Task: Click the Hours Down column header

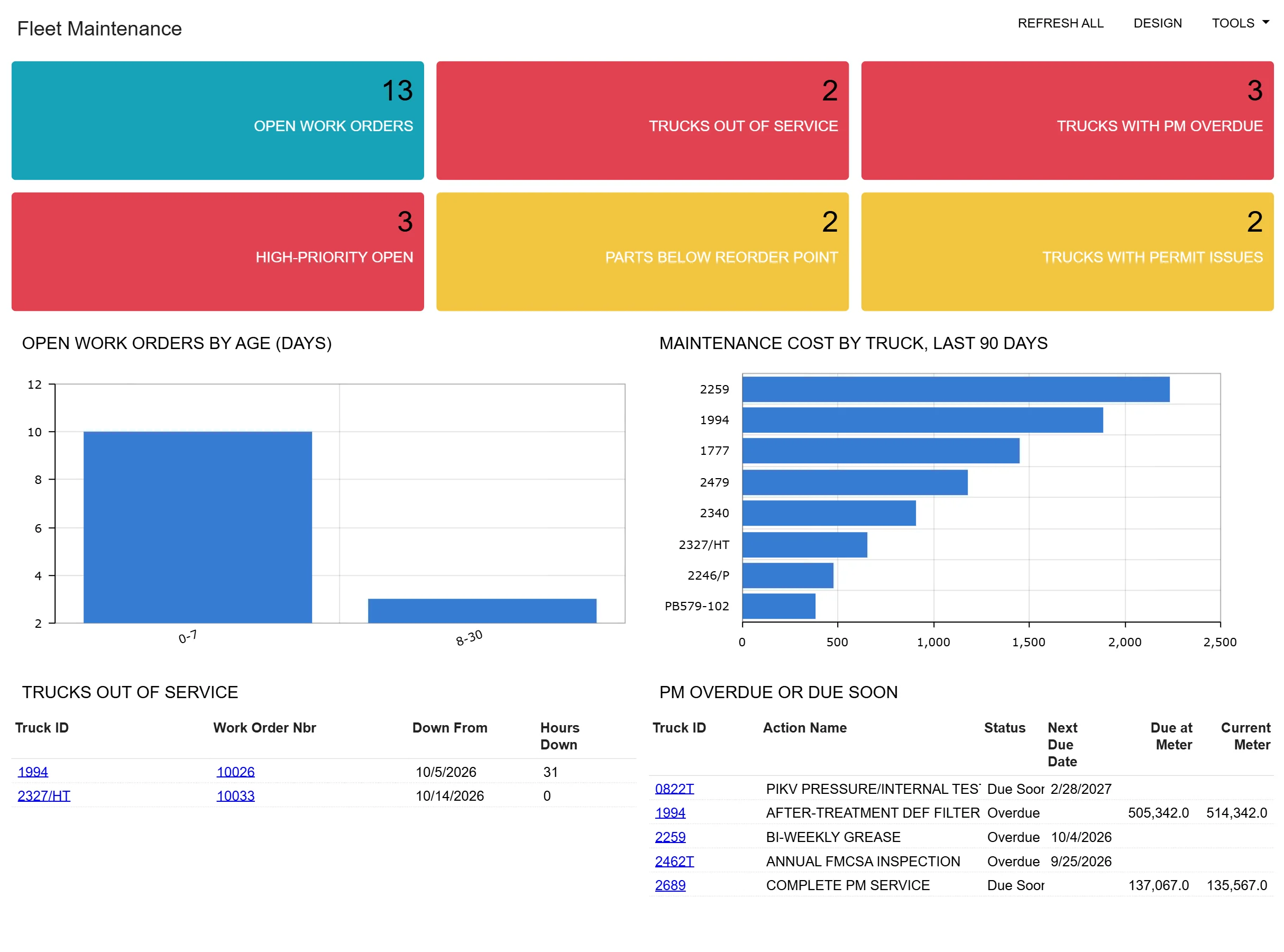Action: coord(560,736)
